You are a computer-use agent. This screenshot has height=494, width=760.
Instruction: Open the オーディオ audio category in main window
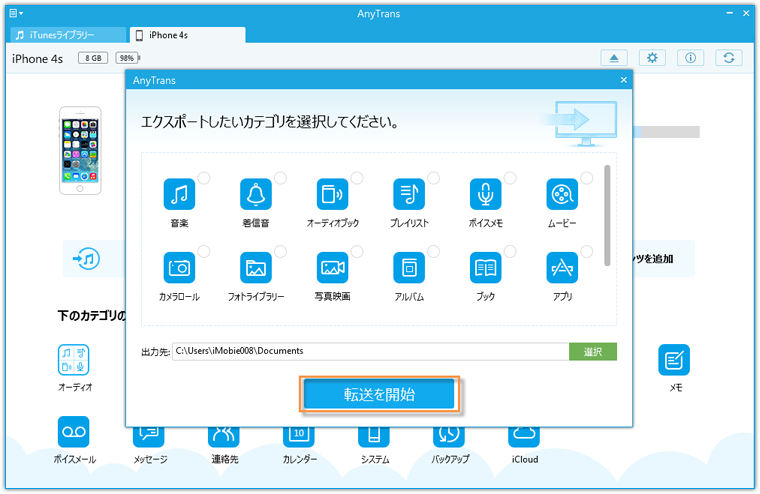[x=74, y=360]
